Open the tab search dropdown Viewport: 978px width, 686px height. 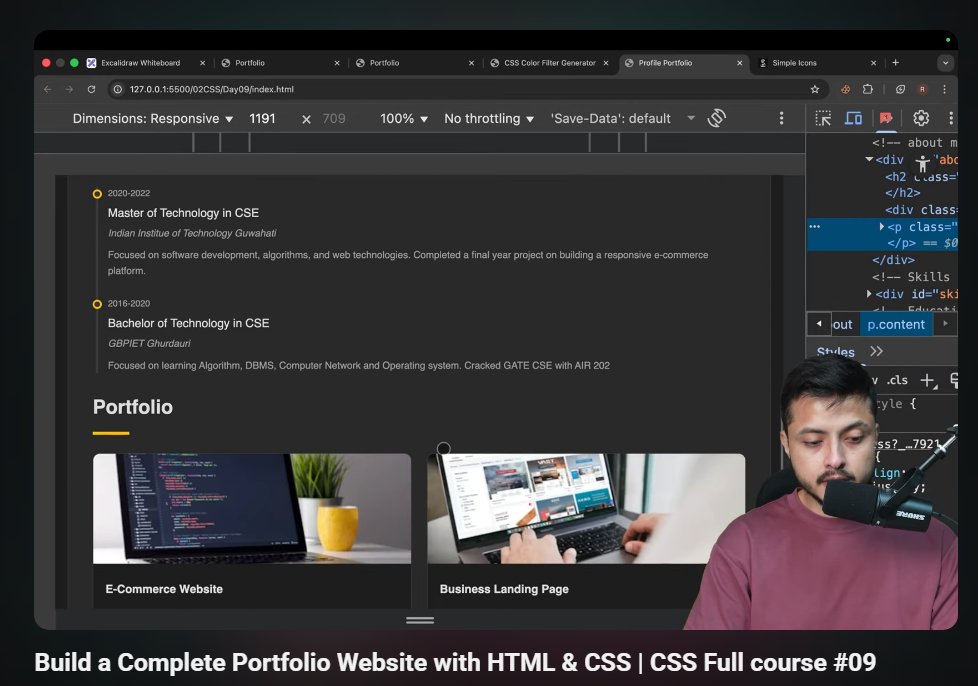pyautogui.click(x=946, y=62)
